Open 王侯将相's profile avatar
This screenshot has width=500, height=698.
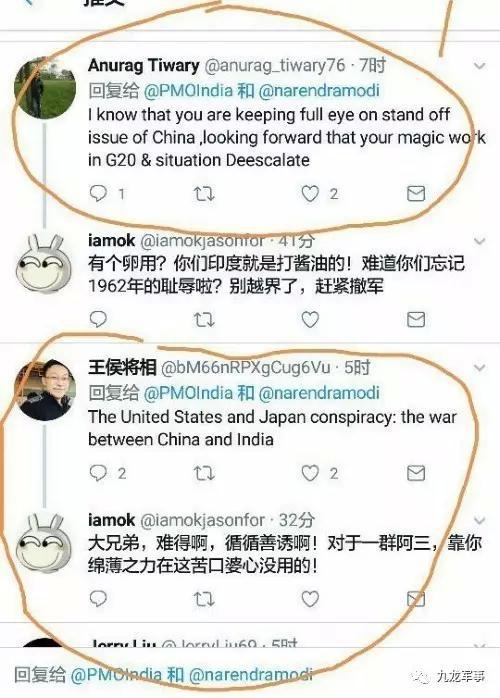click(45, 390)
